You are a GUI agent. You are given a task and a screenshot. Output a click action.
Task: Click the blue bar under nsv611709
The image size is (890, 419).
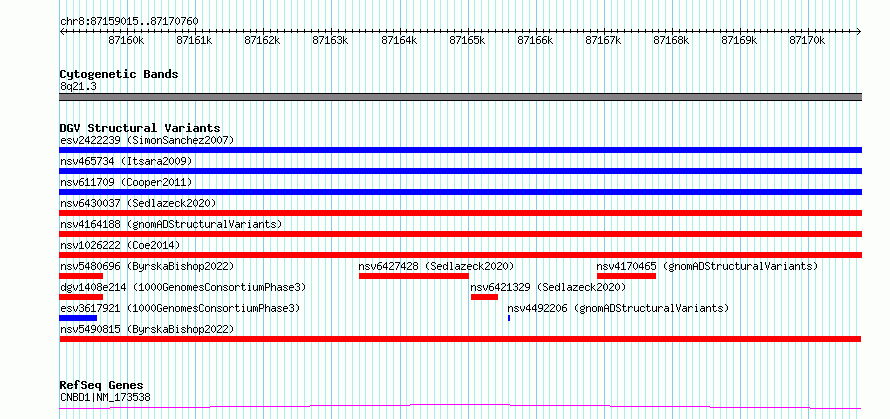pos(460,192)
